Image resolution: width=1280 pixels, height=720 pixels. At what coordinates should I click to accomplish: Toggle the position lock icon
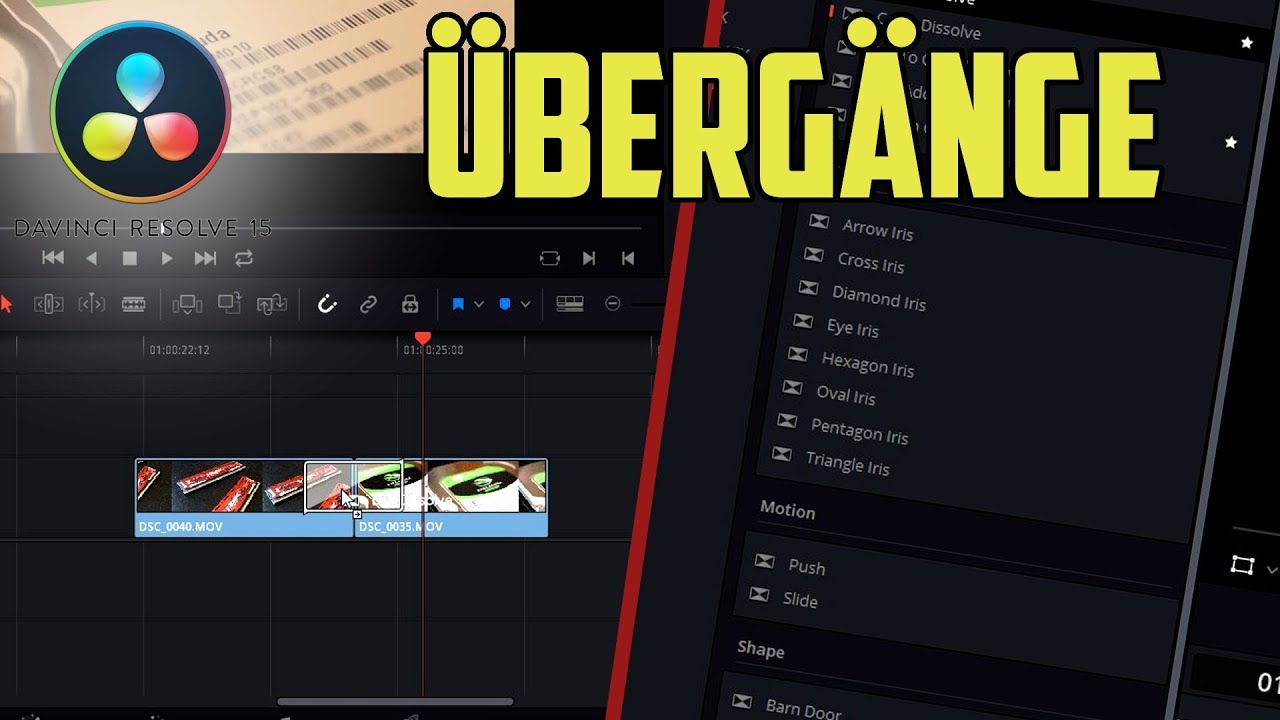coord(409,304)
